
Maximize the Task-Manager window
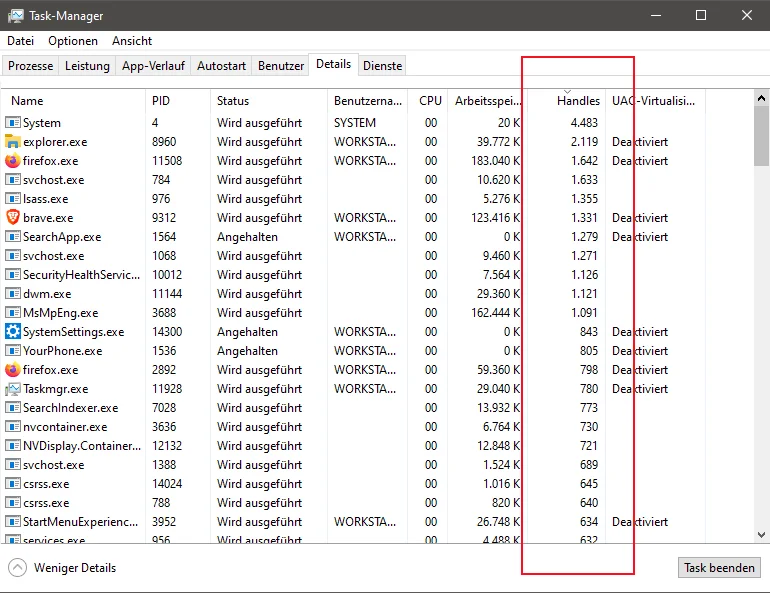(x=701, y=15)
